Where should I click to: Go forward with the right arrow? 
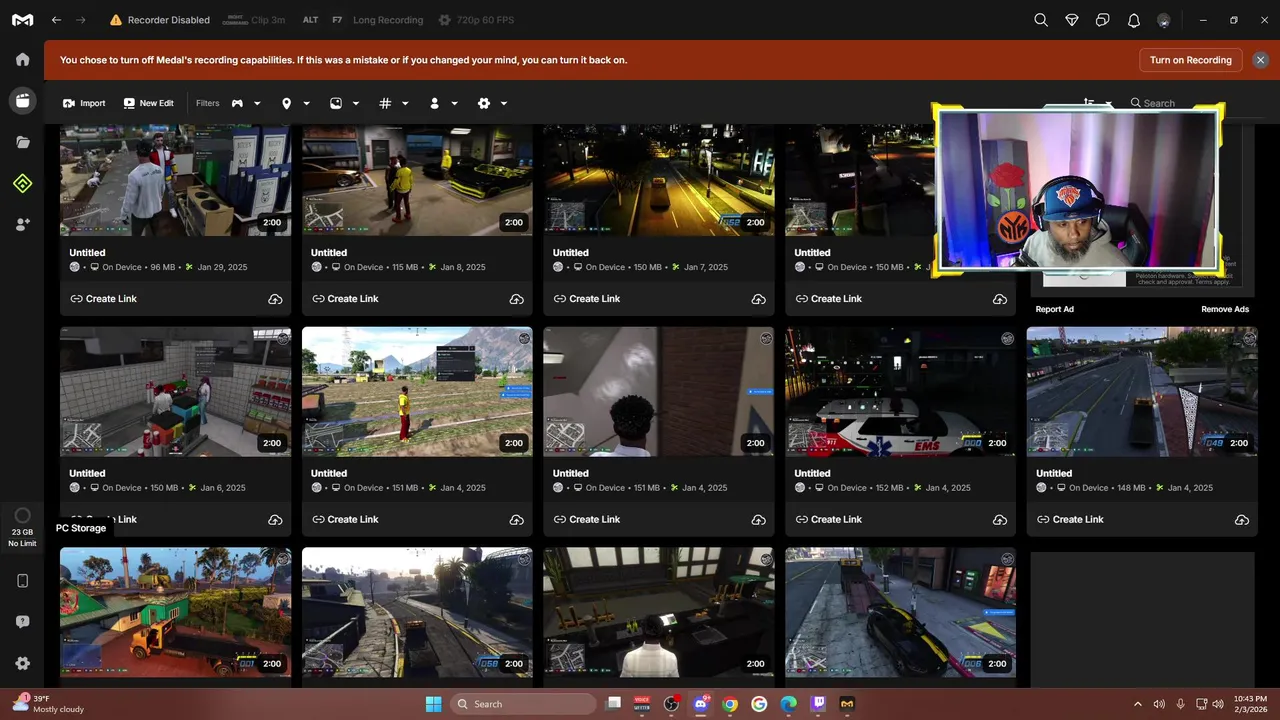(x=81, y=20)
